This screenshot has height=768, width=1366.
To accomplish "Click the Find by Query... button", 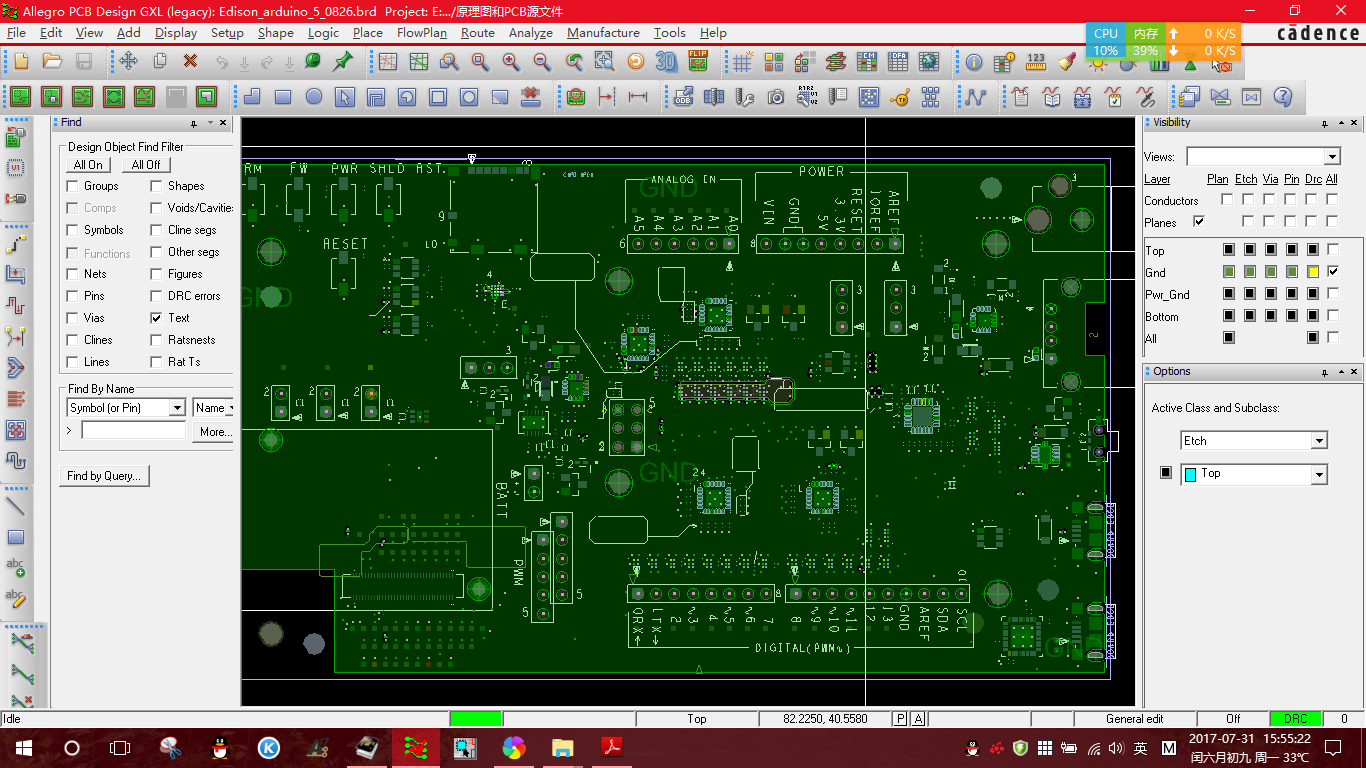I will [104, 476].
